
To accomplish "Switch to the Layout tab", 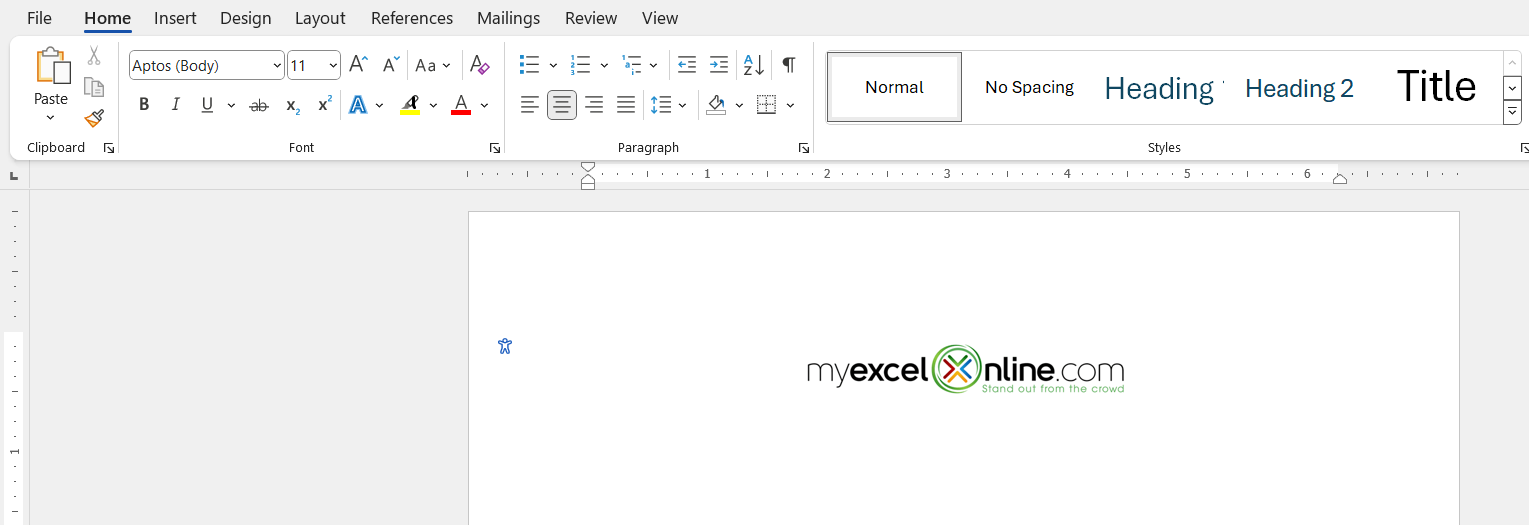I will [320, 18].
